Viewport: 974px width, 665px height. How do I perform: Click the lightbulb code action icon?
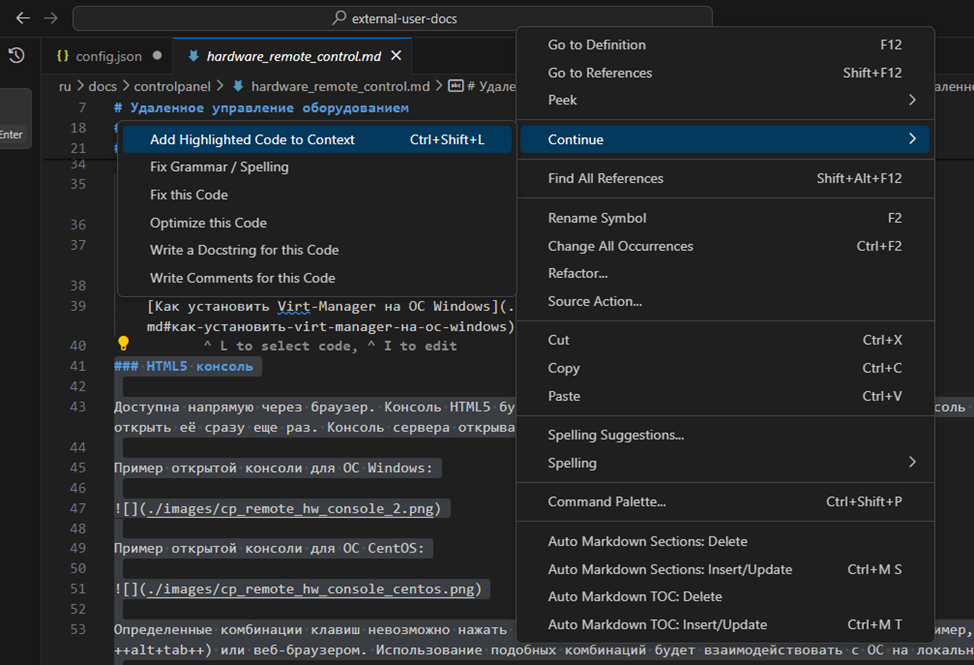(x=124, y=344)
